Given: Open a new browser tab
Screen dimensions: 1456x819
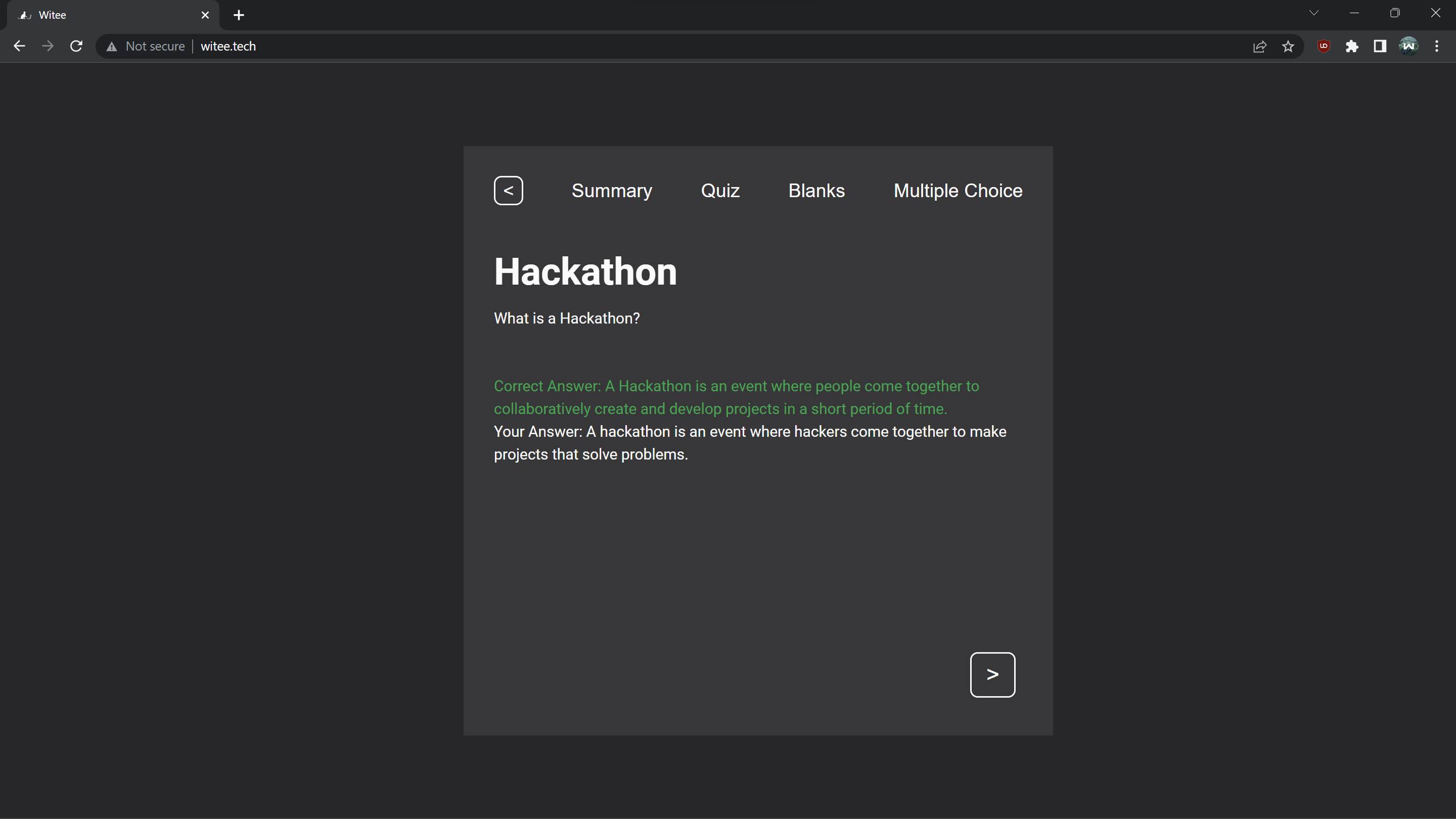Looking at the screenshot, I should 239,15.
